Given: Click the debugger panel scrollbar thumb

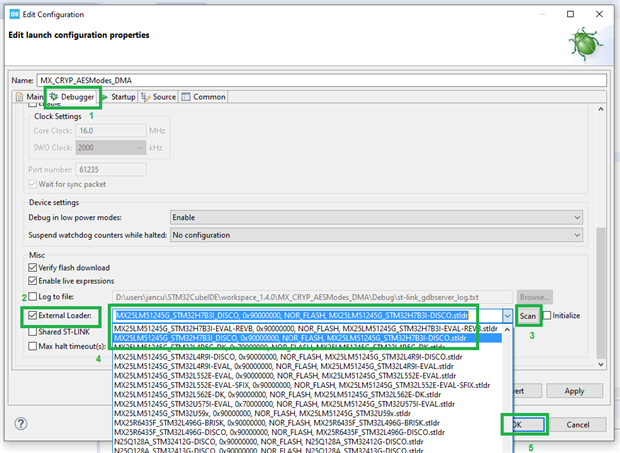Looking at the screenshot, I should [601, 293].
